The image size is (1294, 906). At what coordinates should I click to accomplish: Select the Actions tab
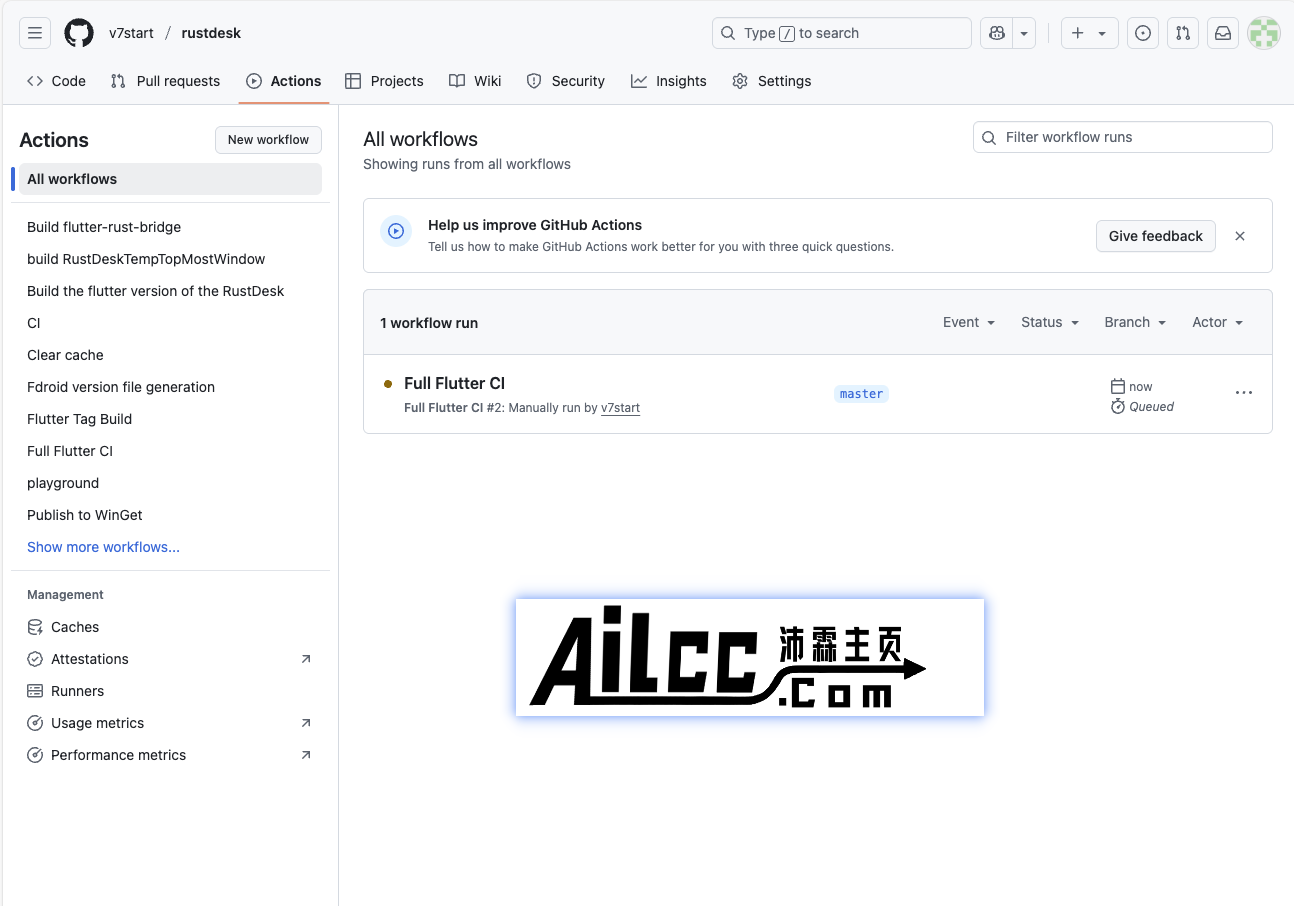[x=284, y=81]
